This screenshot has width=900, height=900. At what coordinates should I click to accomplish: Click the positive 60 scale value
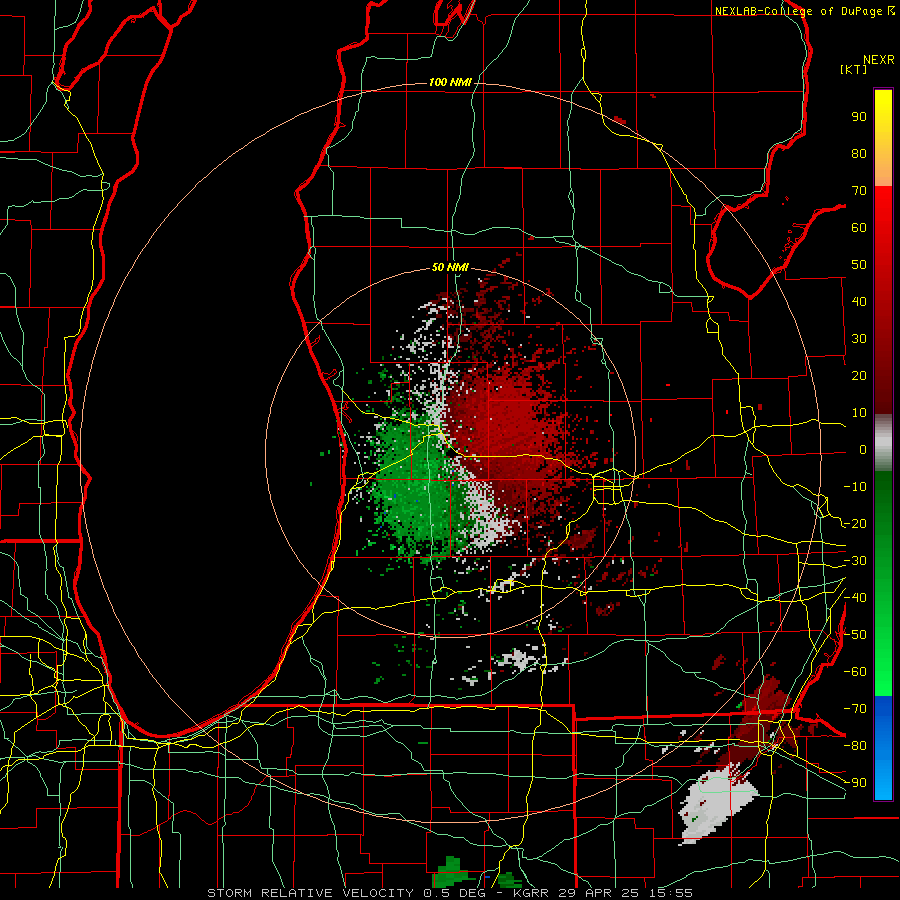pos(859,228)
